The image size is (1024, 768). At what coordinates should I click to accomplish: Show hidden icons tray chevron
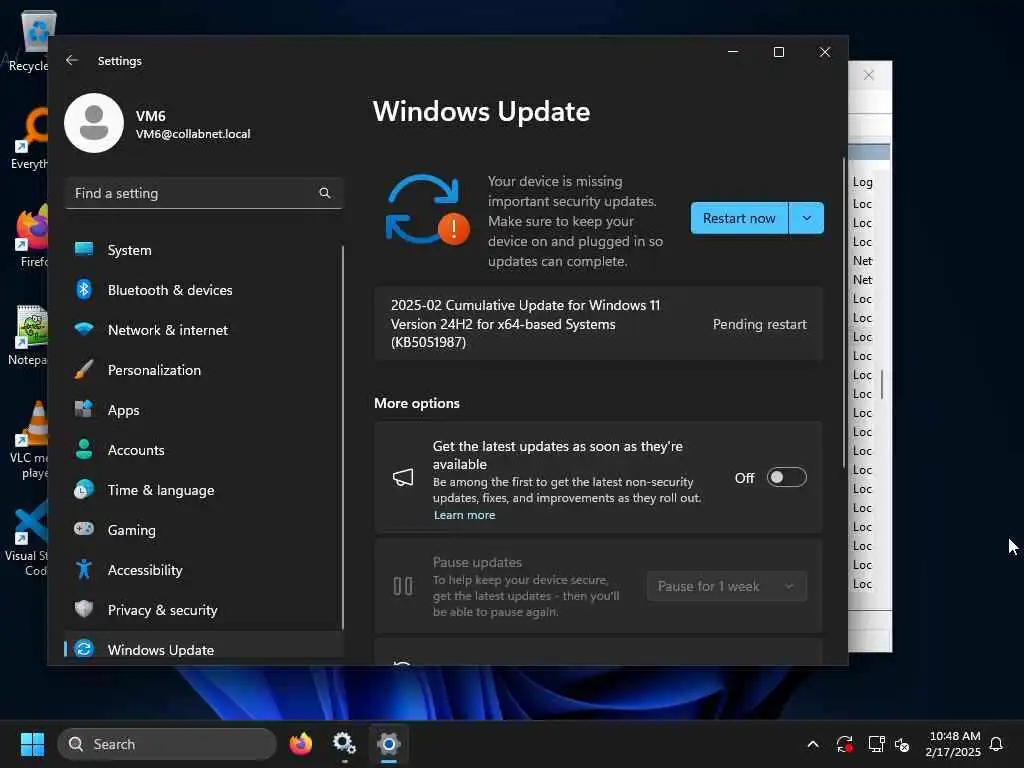(813, 744)
